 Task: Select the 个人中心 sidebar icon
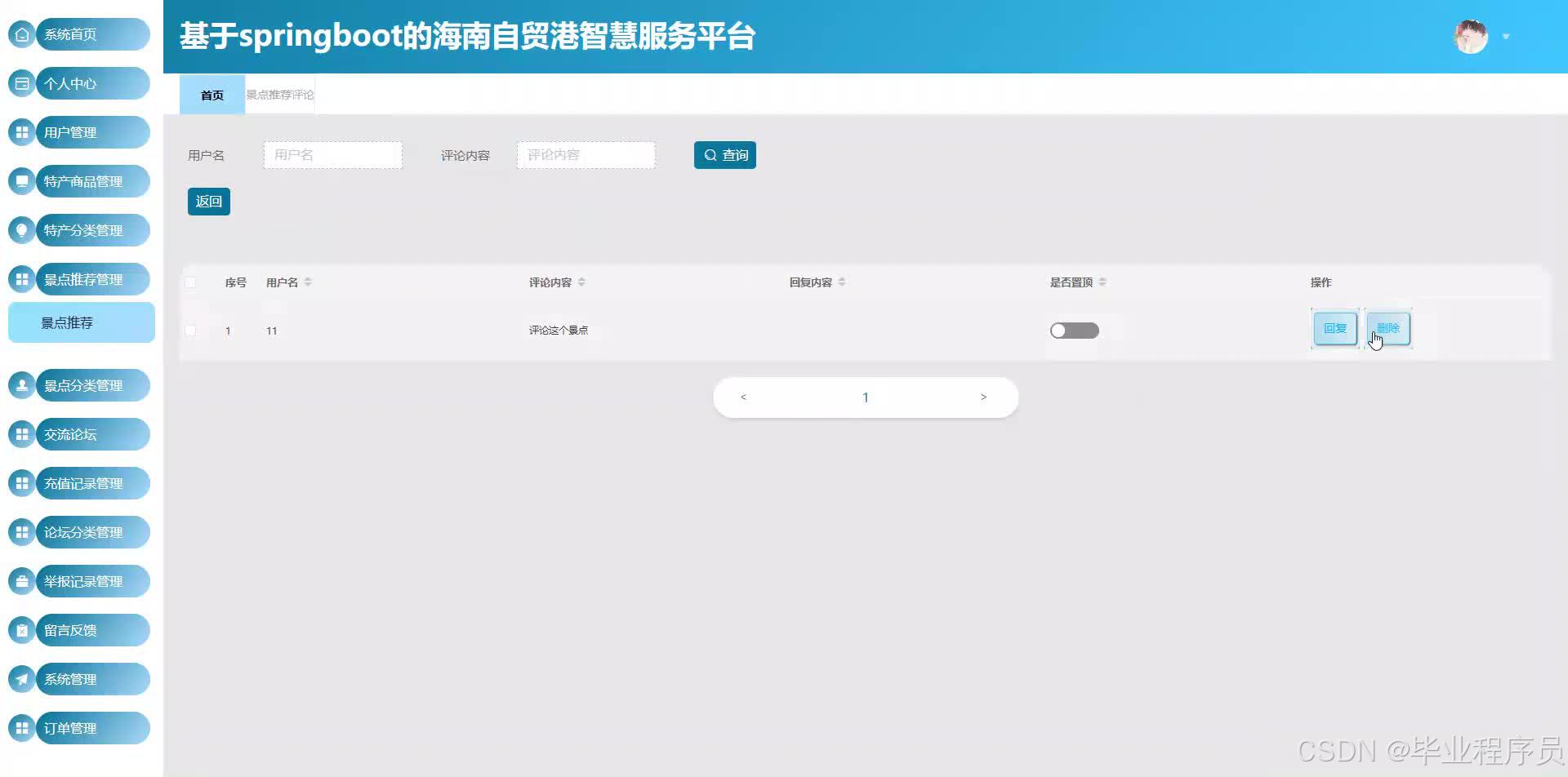[x=21, y=83]
